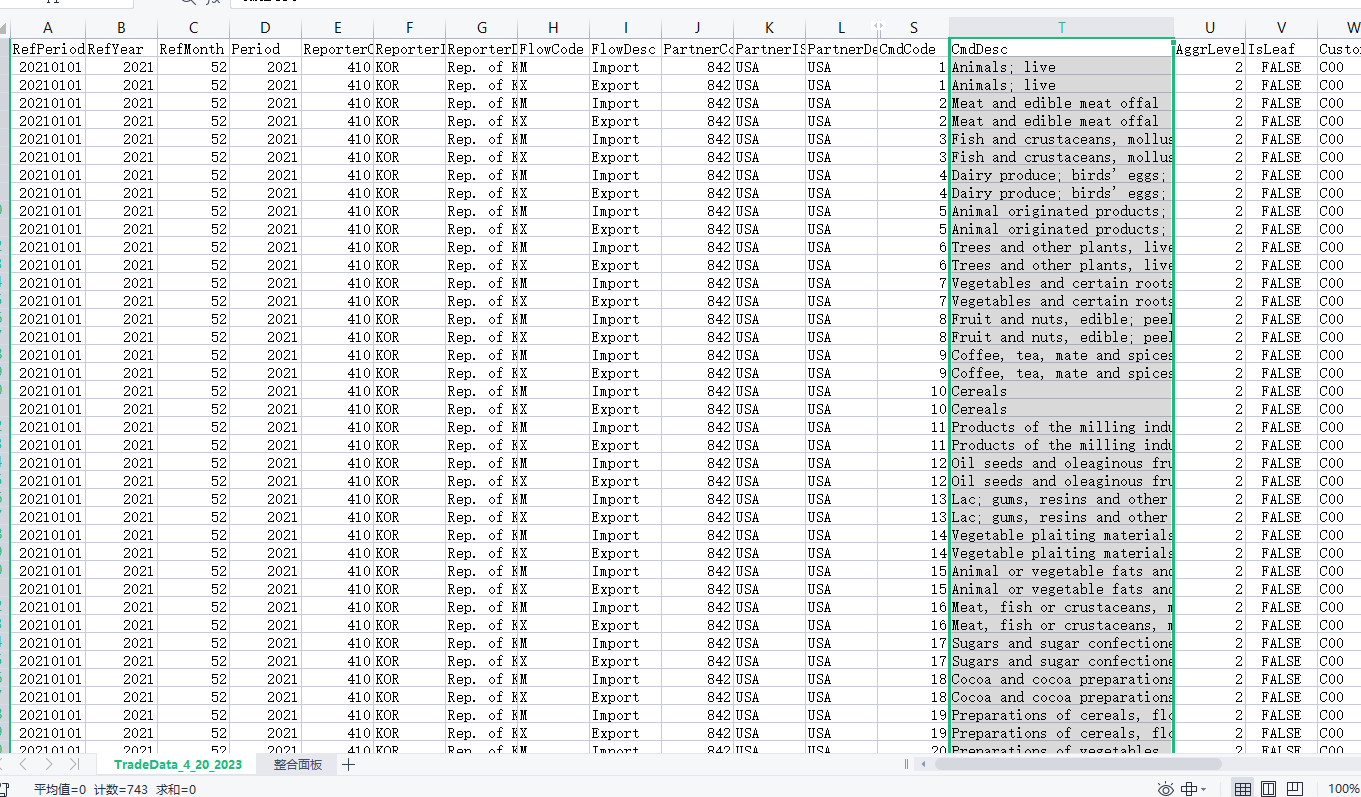Jump to the last sheet arrow
1361x797 pixels.
tap(73, 764)
